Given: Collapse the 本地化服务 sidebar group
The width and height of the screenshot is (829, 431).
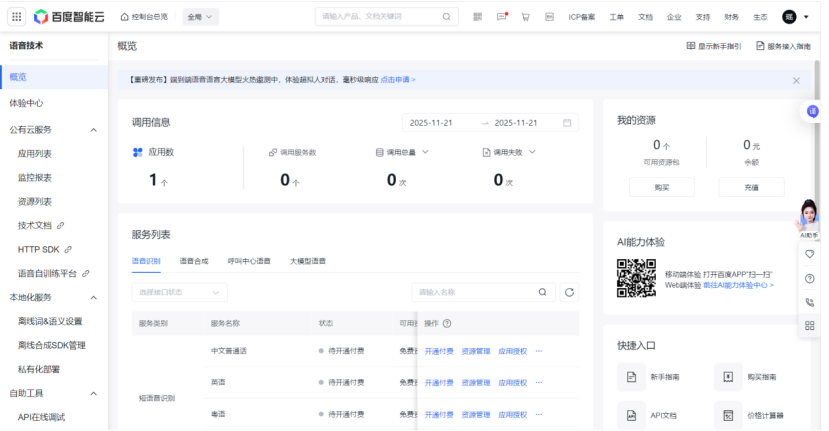Looking at the screenshot, I should (94, 298).
